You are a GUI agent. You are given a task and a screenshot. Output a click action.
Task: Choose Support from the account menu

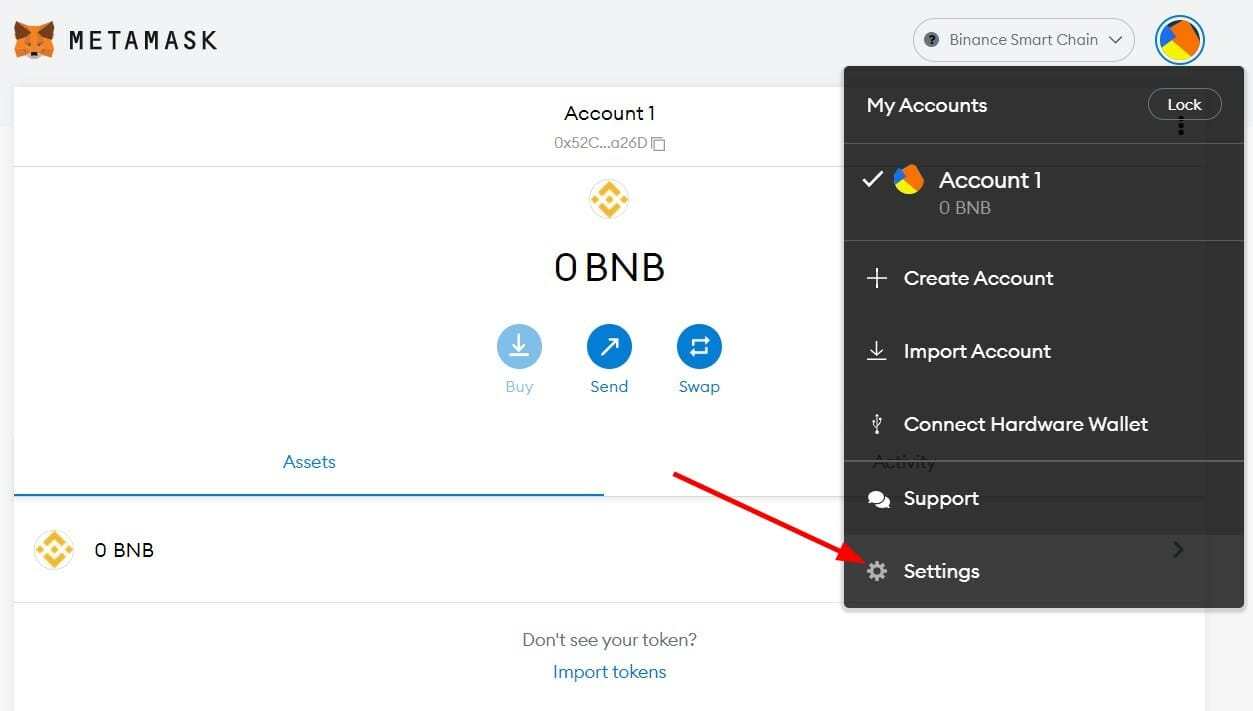pyautogui.click(x=941, y=498)
